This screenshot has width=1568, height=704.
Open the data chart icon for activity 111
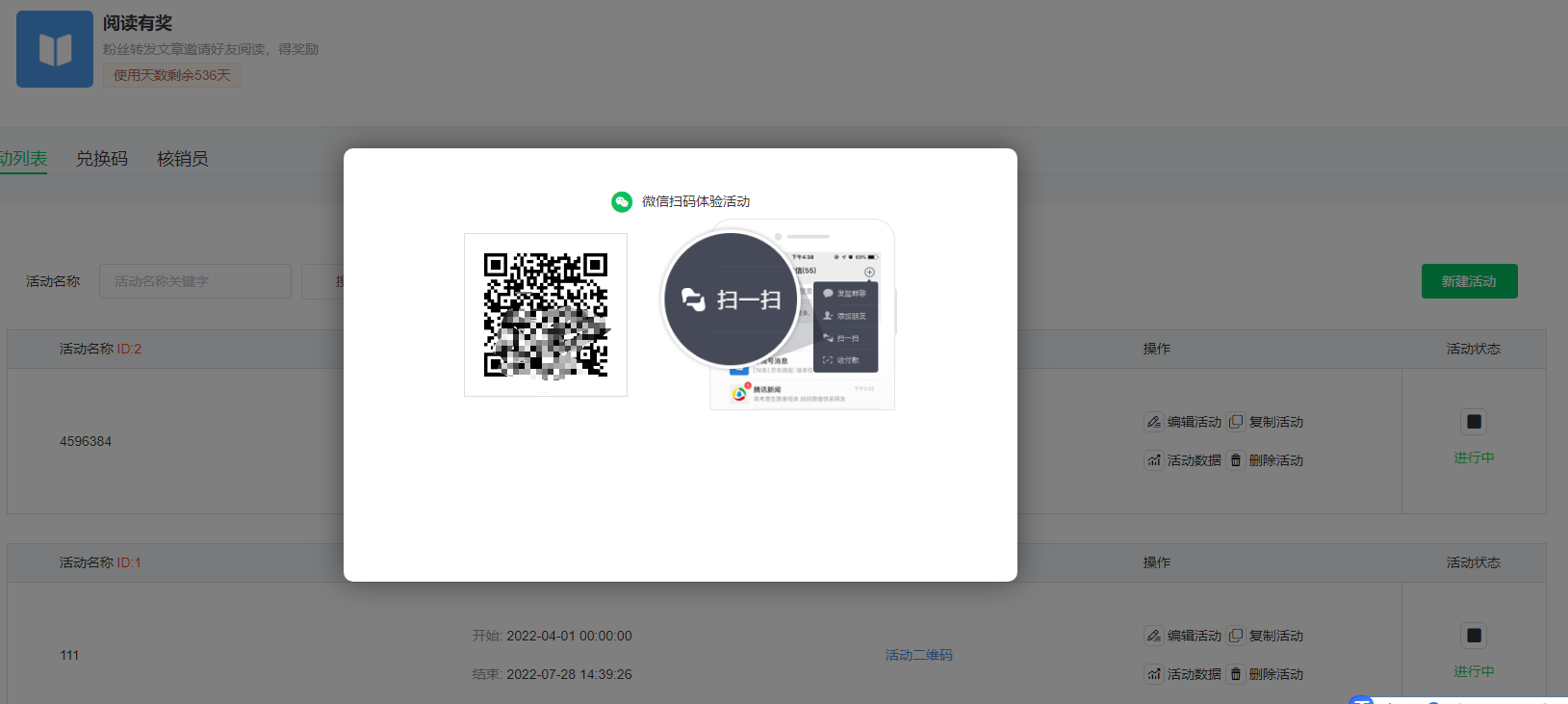[x=1153, y=674]
